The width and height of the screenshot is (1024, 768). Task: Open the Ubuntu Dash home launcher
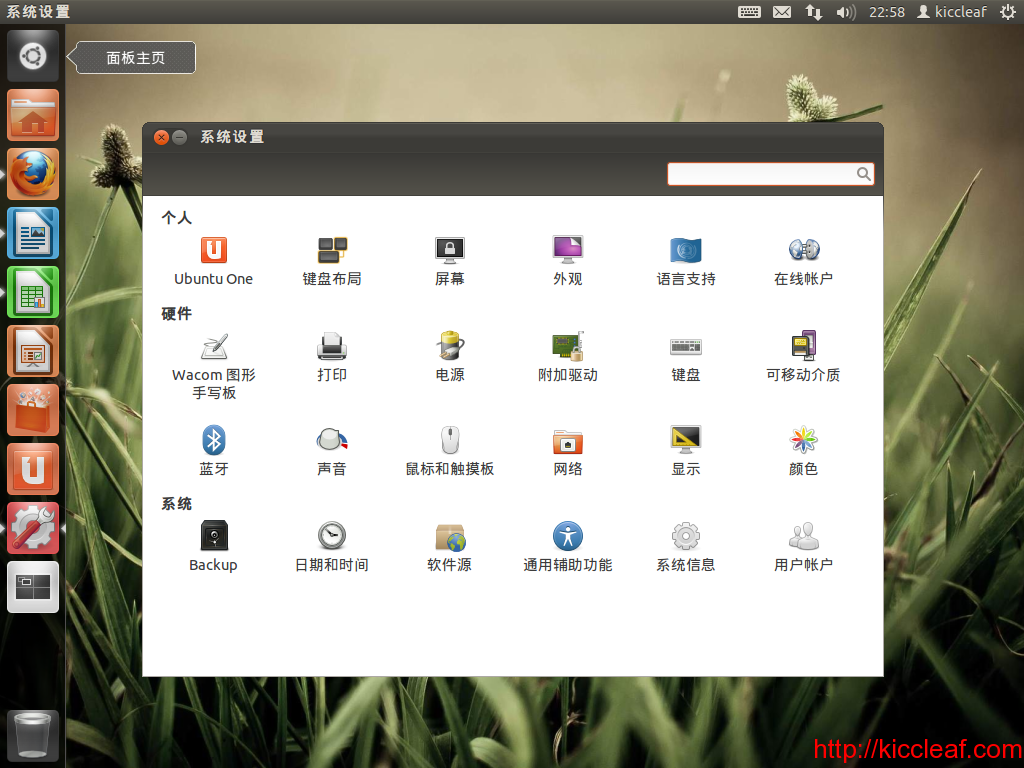(x=33, y=56)
